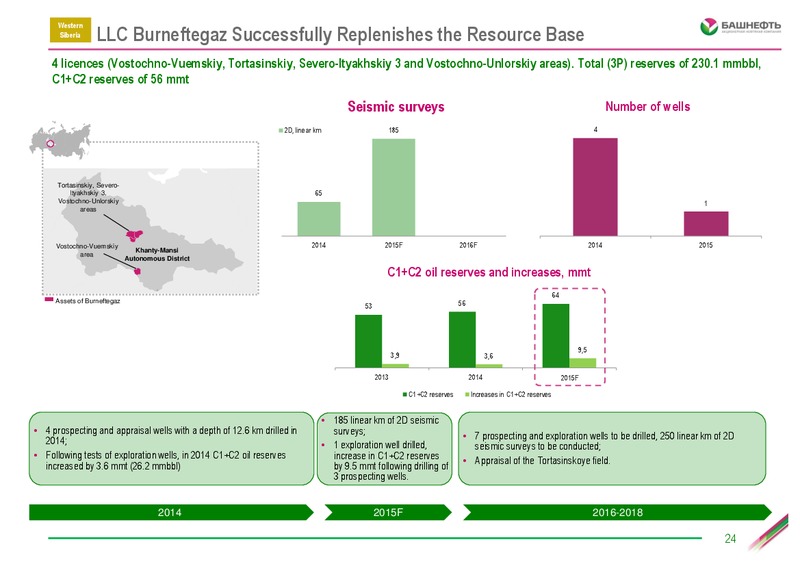Select the 2013 reserves bar labeled 53

(368, 341)
